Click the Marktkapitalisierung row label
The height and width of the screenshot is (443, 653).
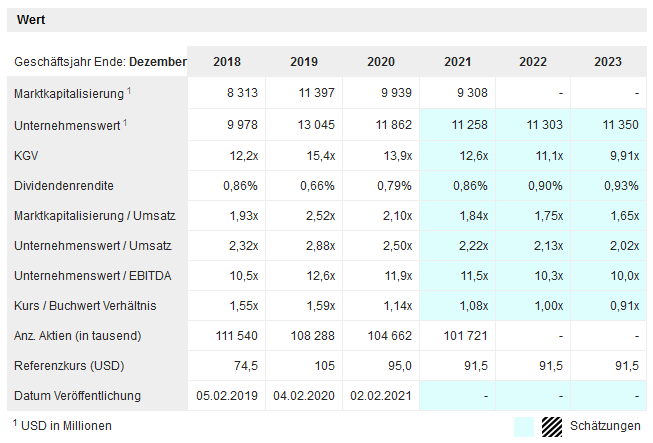coord(69,93)
